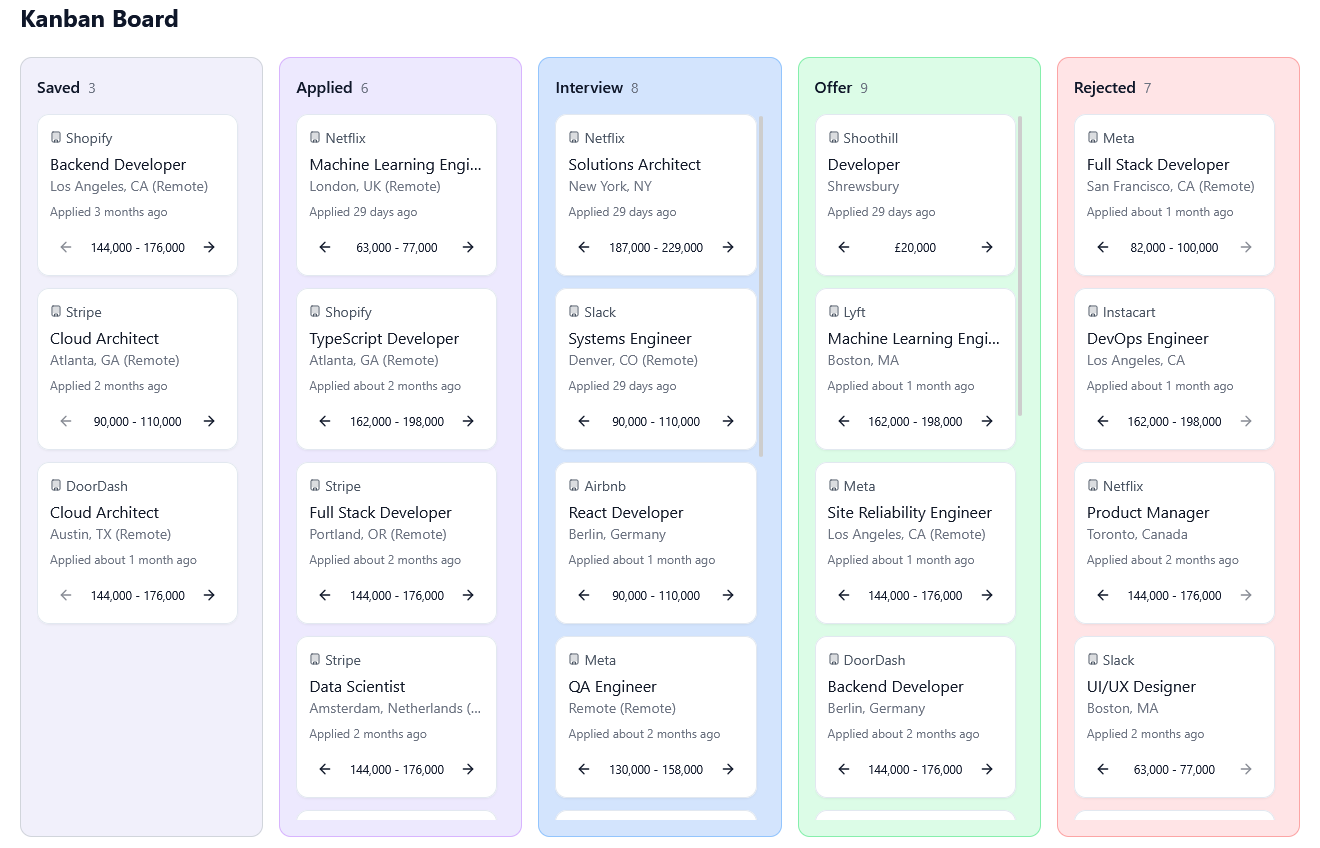The image size is (1320, 848).
Task: Click the Shoothill logo on Developer card
Action: pyautogui.click(x=832, y=136)
